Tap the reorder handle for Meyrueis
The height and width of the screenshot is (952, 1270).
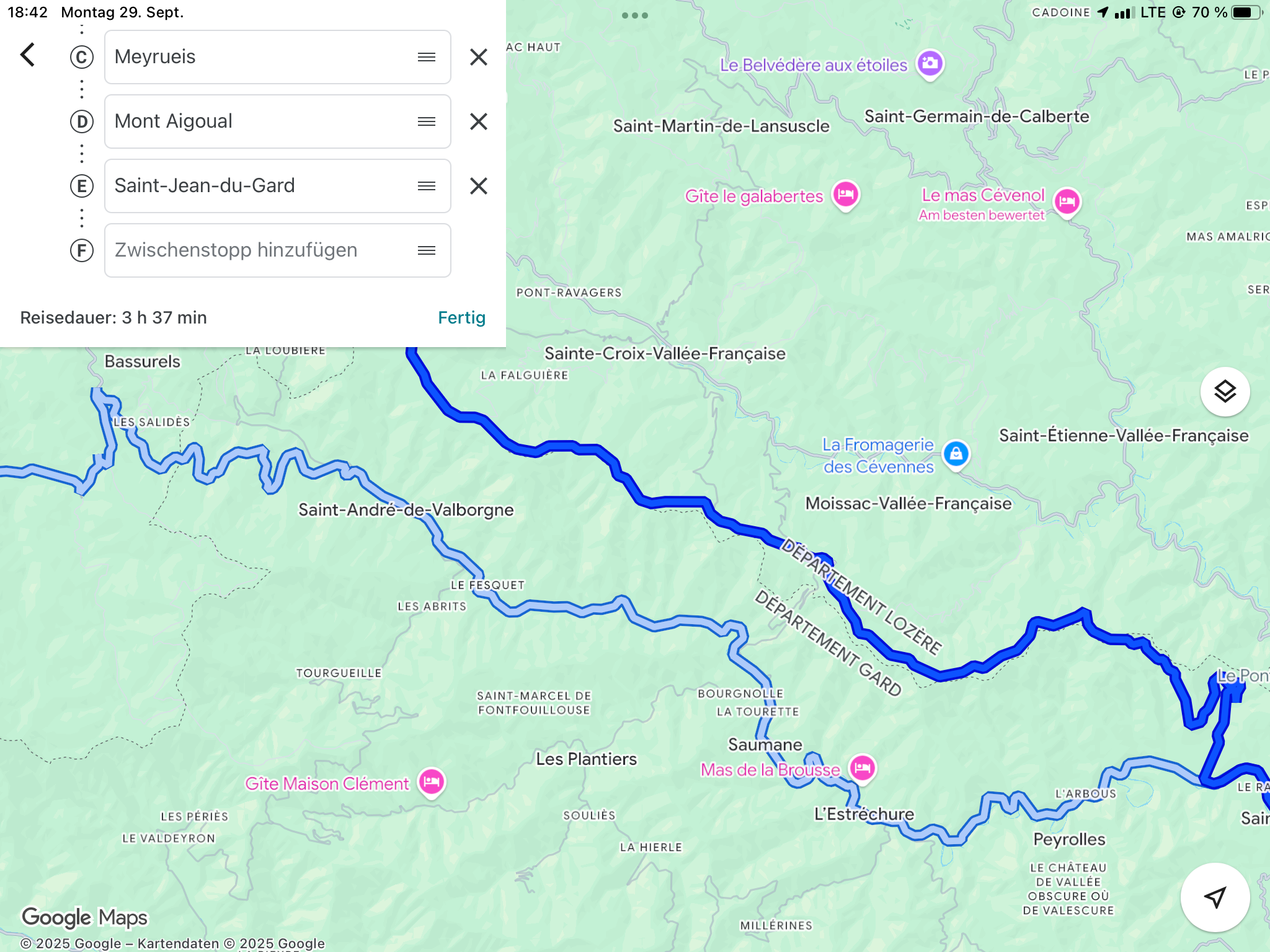click(x=427, y=57)
